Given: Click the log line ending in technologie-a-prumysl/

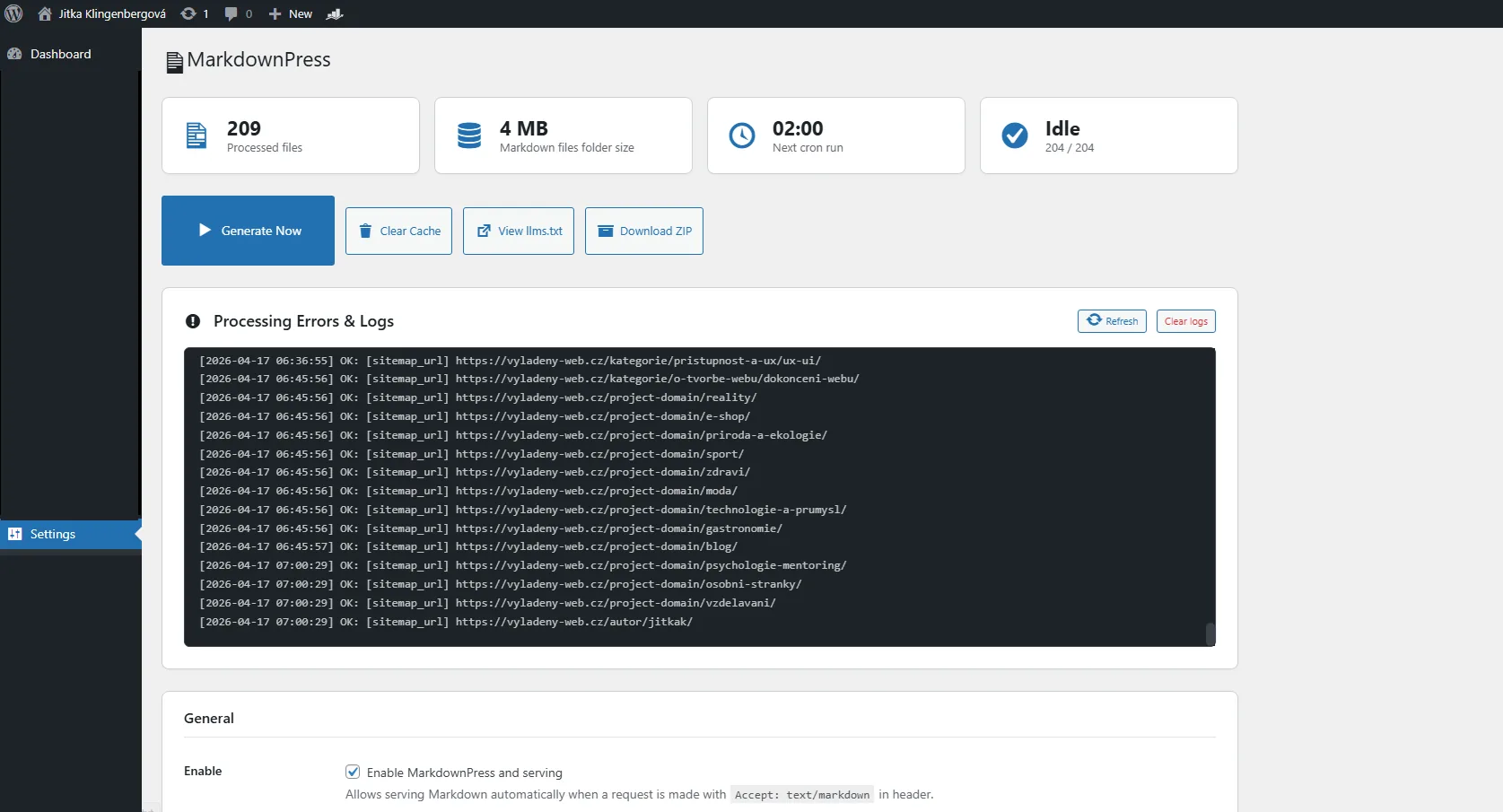Looking at the screenshot, I should click(523, 510).
